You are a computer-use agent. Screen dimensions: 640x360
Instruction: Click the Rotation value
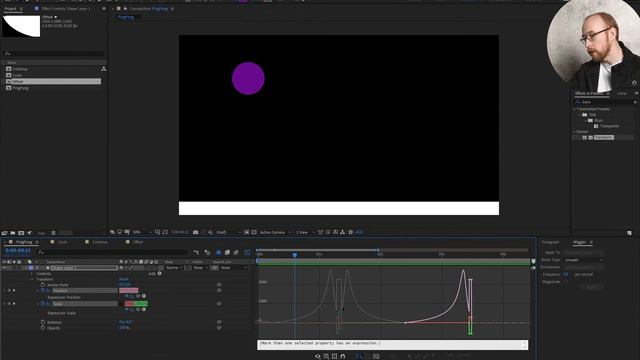pos(126,322)
